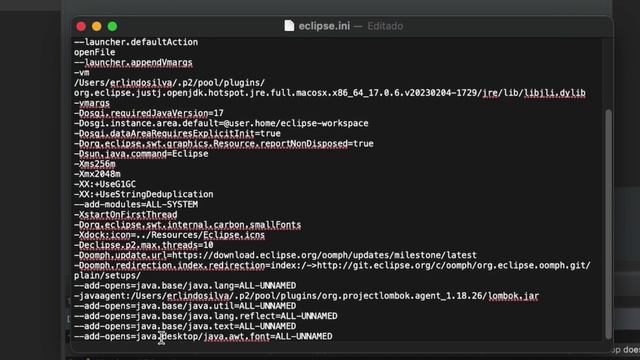Click the eclipse.ini window title text
This screenshot has width=640, height=360.
pos(324,26)
